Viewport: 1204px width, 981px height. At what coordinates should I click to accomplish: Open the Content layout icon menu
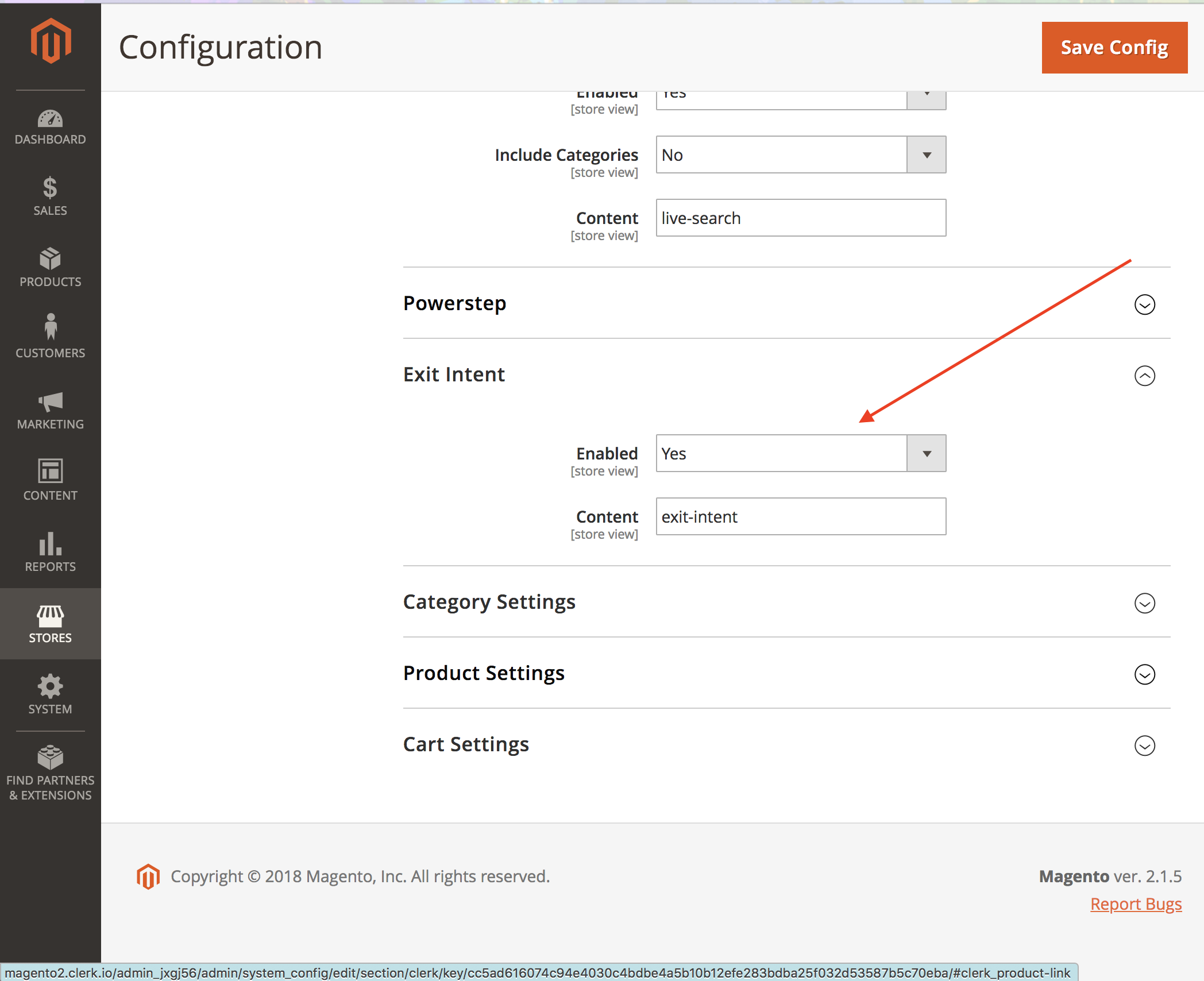pyautogui.click(x=51, y=480)
